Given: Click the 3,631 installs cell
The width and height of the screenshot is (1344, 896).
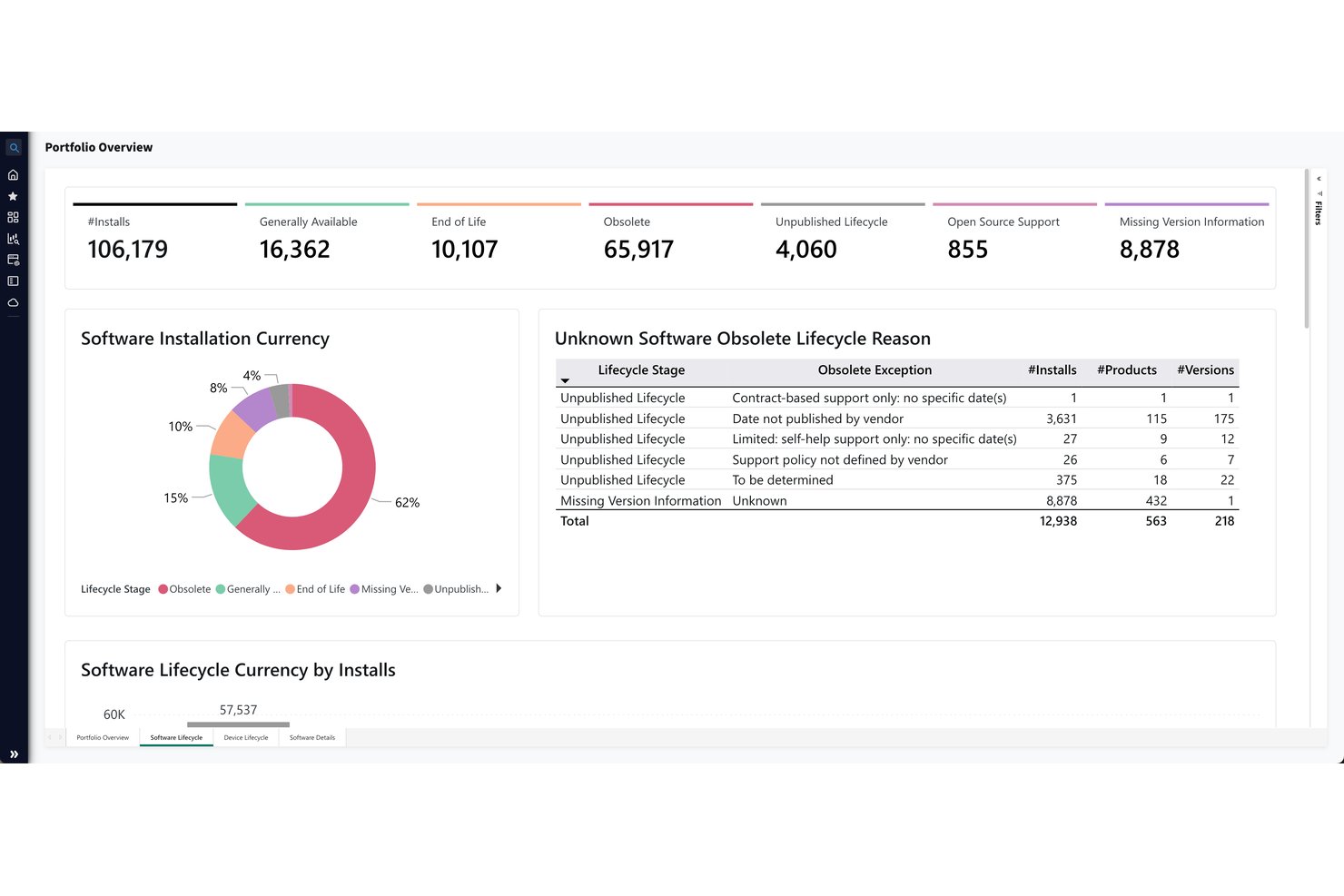Looking at the screenshot, I should (1061, 418).
